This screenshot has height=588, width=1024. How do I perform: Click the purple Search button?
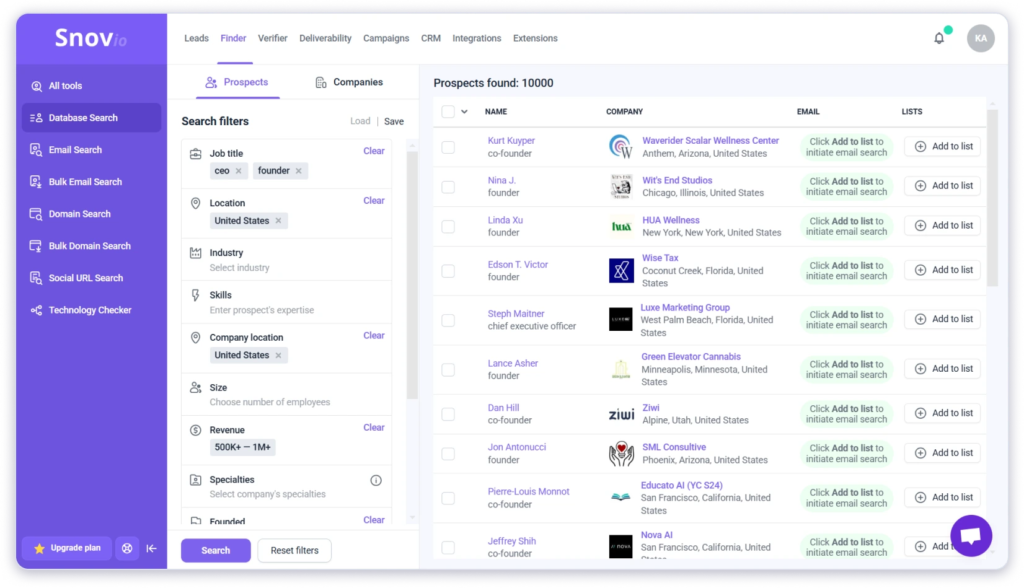(215, 550)
